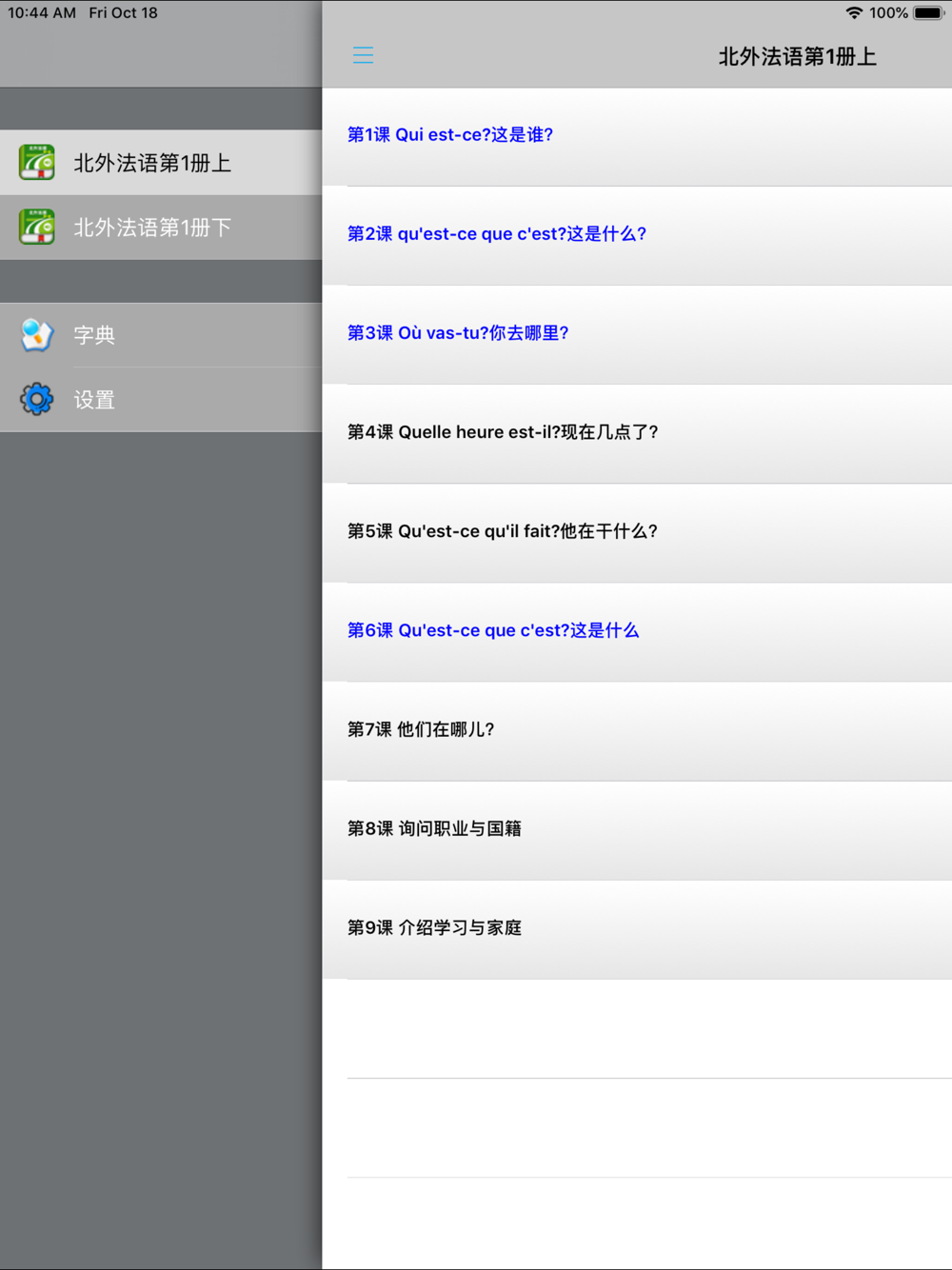Open lesson 第4课 Quelle heure est-il?
This screenshot has height=1270, width=952.
point(637,433)
